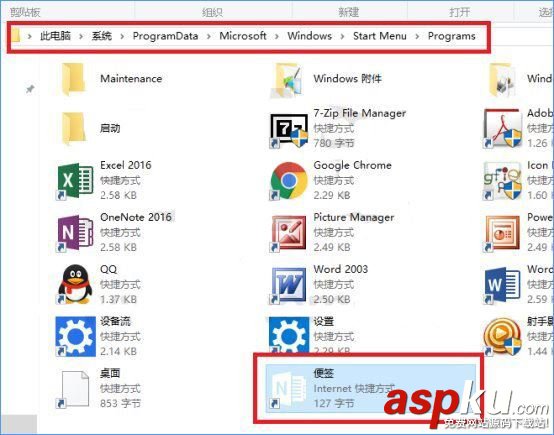Click the '启动' folder name

click(110, 128)
